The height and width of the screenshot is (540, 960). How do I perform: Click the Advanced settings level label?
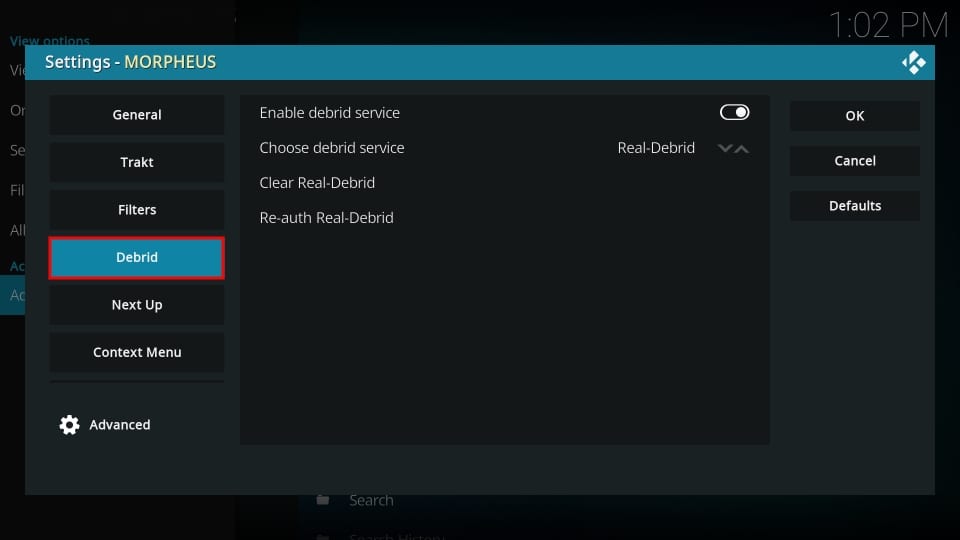[x=119, y=425]
